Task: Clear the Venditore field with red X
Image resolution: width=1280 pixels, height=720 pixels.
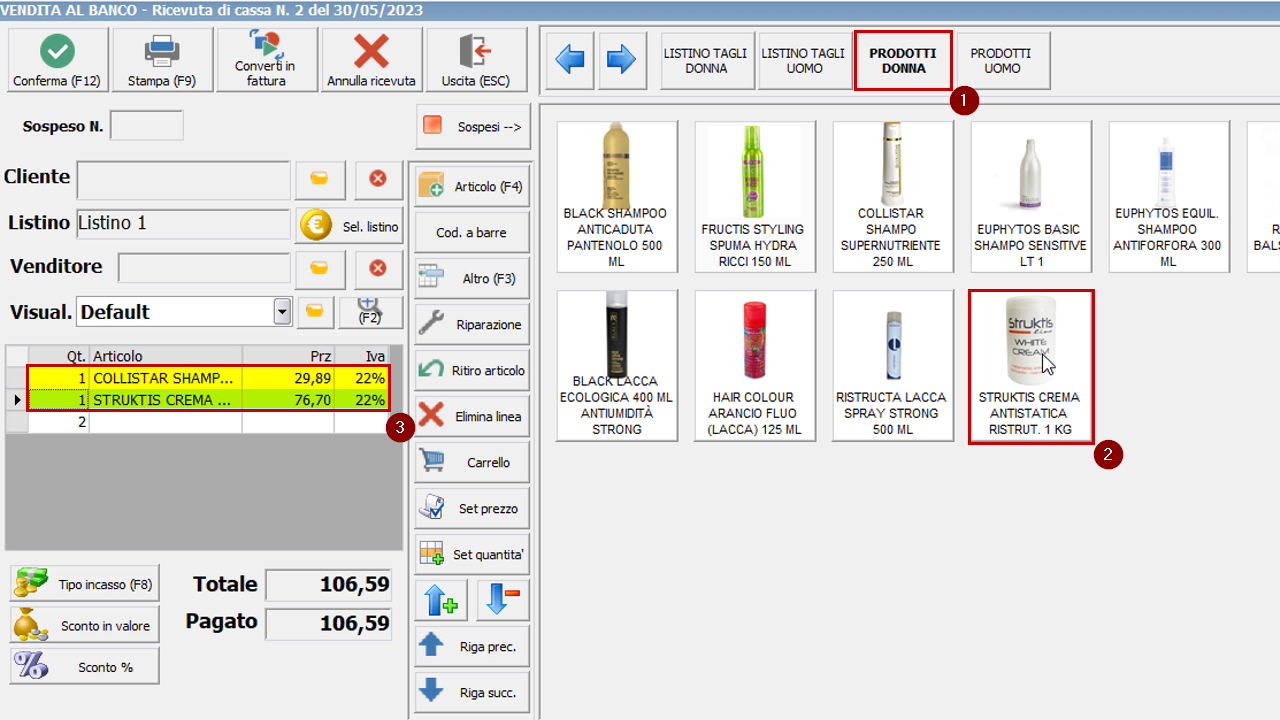Action: pos(378,269)
